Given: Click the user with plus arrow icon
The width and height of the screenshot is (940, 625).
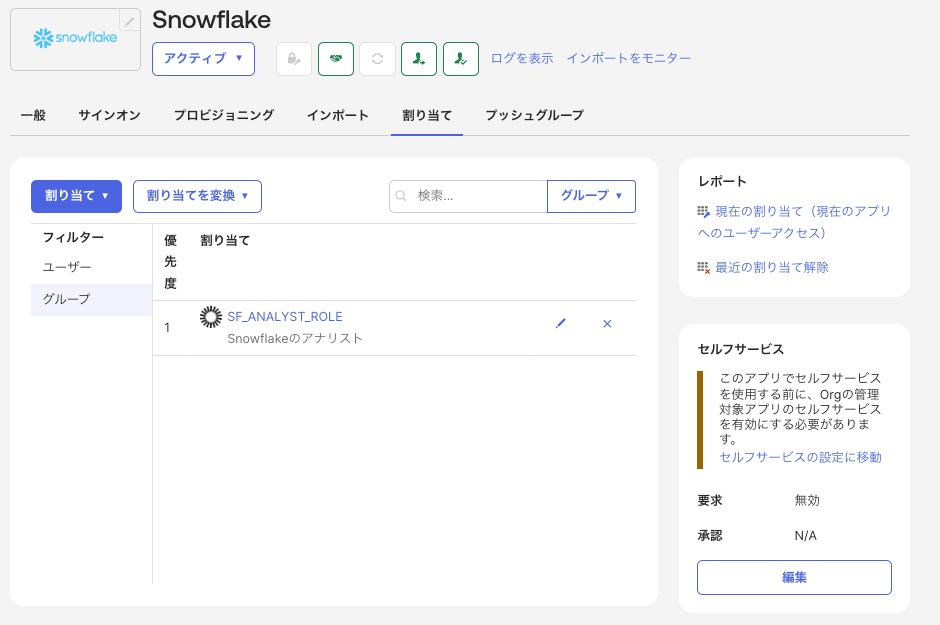Looking at the screenshot, I should (419, 59).
